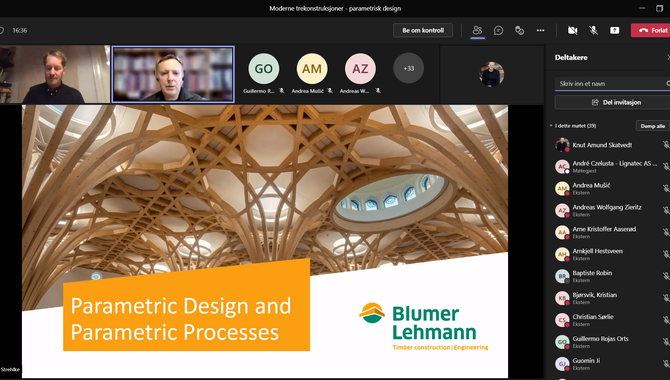Click the share content icon
The width and height of the screenshot is (670, 380).
click(614, 30)
